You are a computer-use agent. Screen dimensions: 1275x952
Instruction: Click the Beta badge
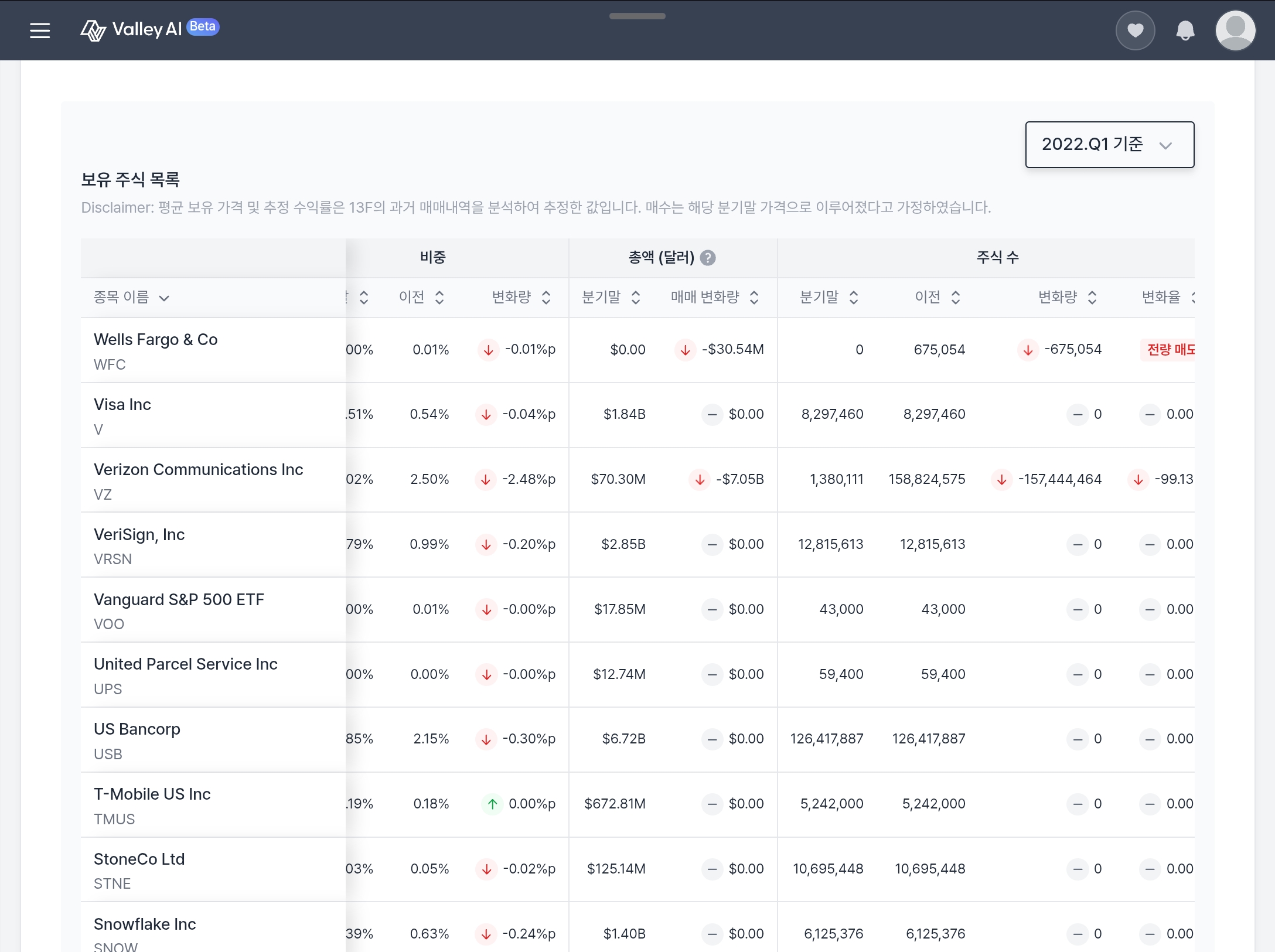click(203, 27)
